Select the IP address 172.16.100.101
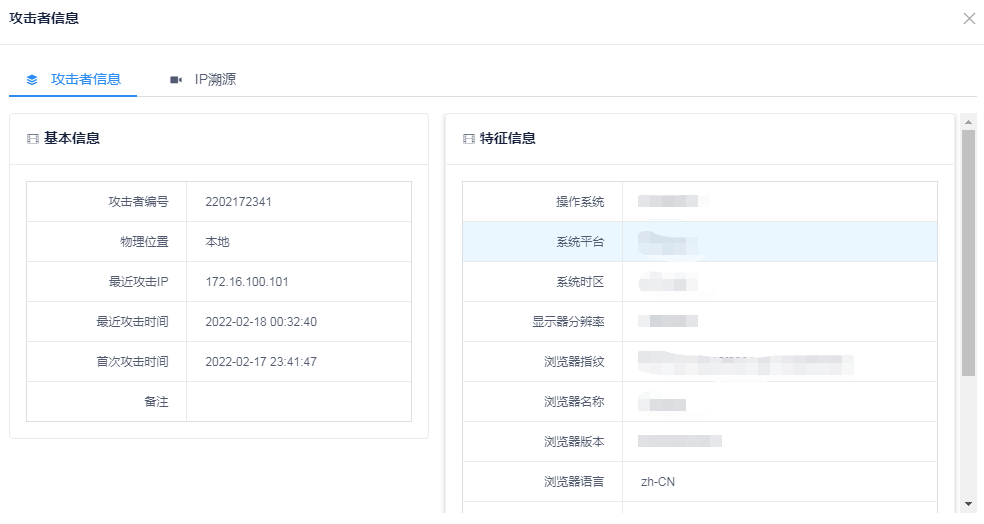Screen dimensions: 984x524 [x=246, y=282]
